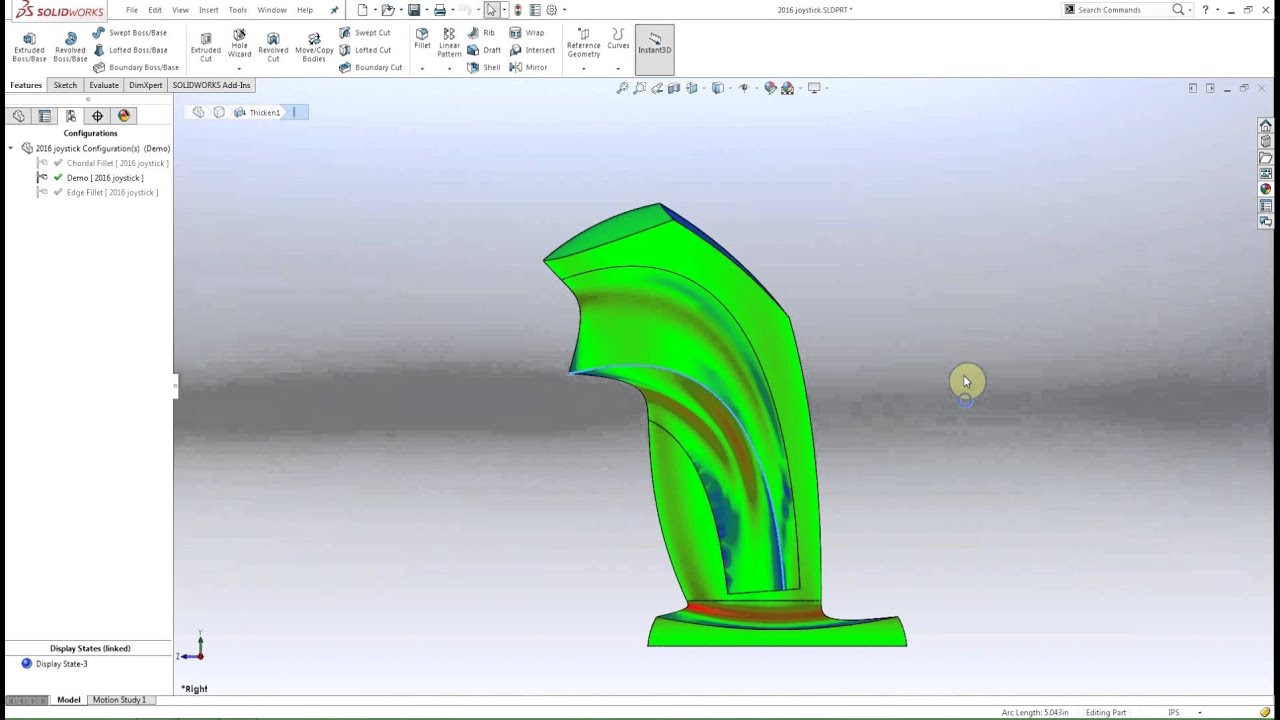Choose the Boundary Cut tool
This screenshot has height=720, width=1280.
(371, 67)
